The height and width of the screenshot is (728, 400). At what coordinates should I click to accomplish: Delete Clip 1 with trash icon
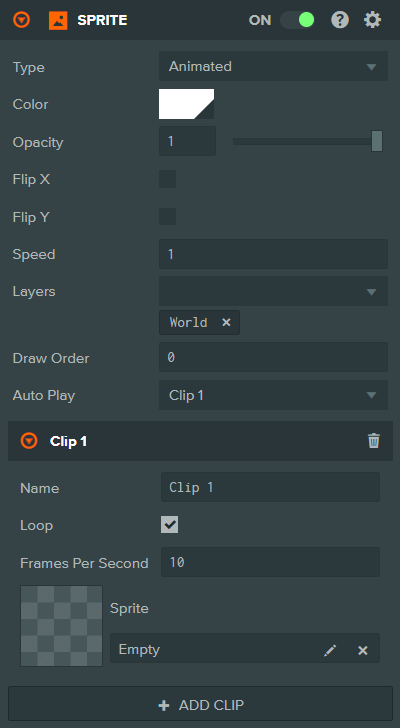click(374, 441)
